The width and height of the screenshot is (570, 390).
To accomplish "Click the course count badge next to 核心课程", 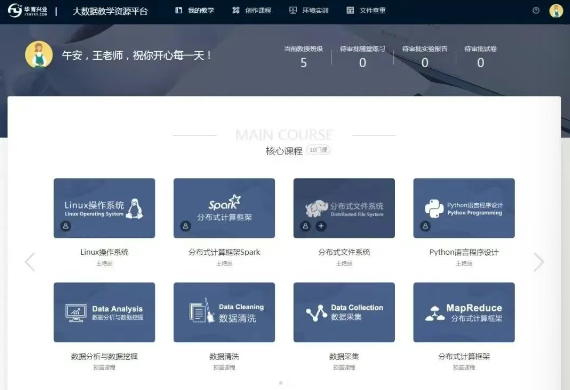I will 318,150.
